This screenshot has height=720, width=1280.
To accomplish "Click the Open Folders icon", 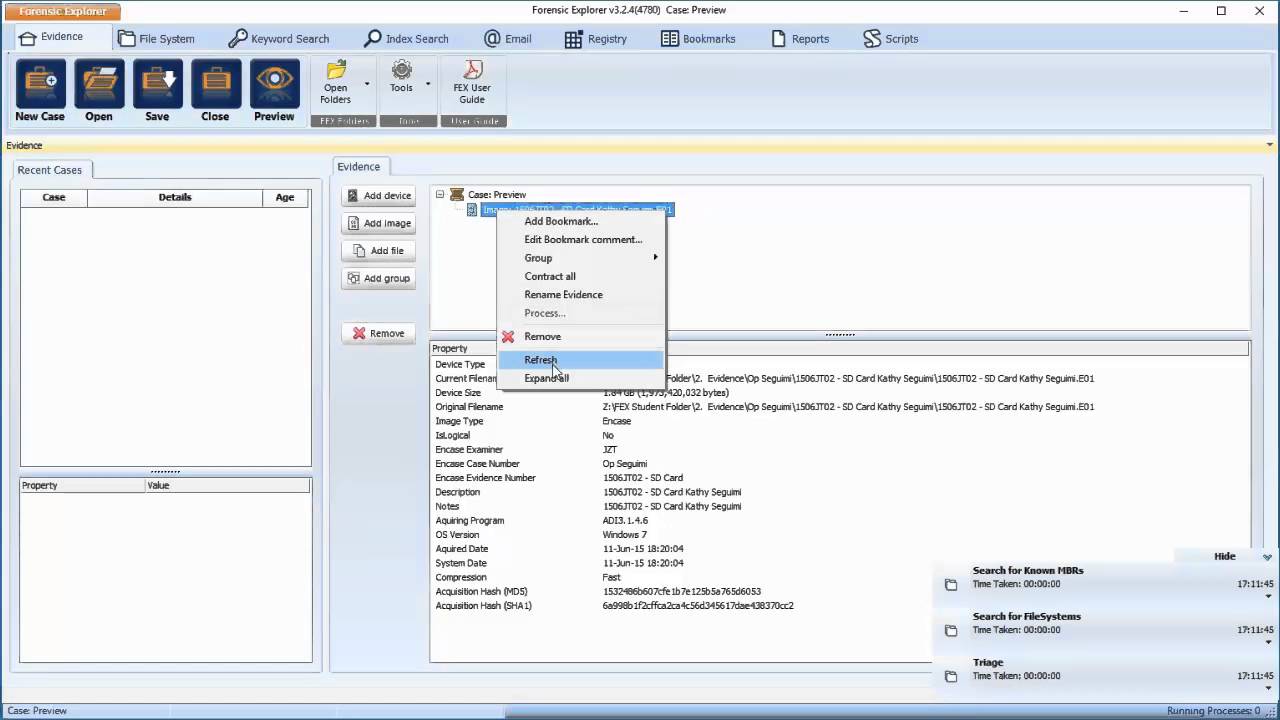I will [336, 69].
